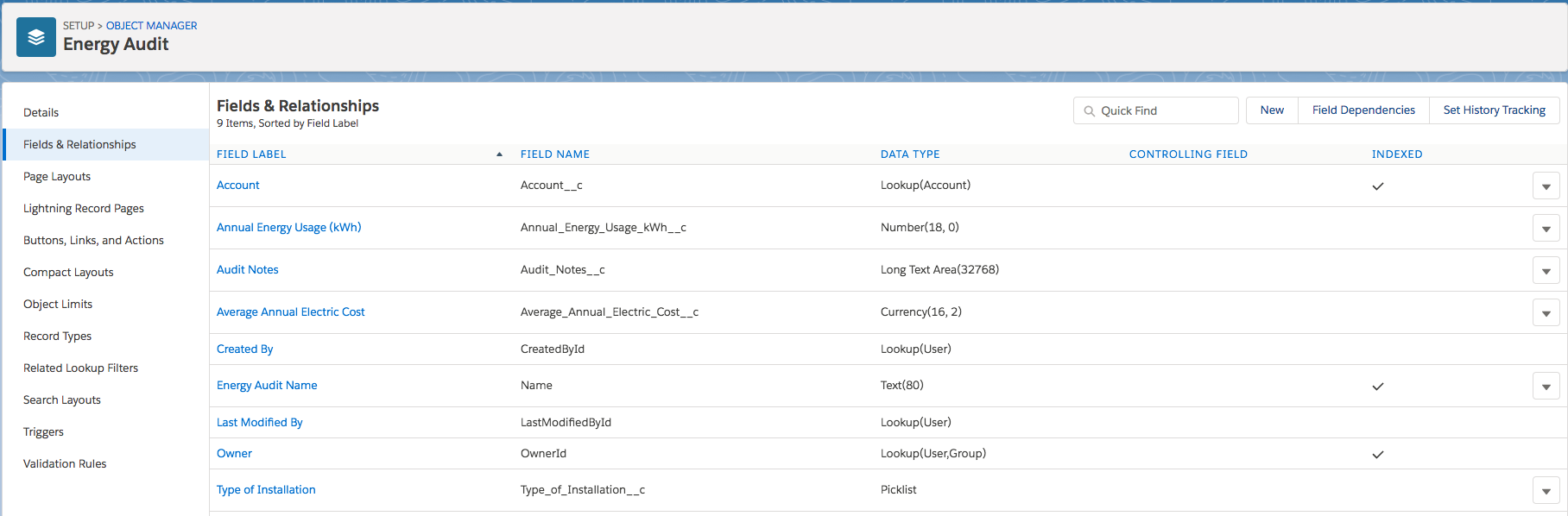
Task: Select the OwnerId field name text
Action: 543,453
